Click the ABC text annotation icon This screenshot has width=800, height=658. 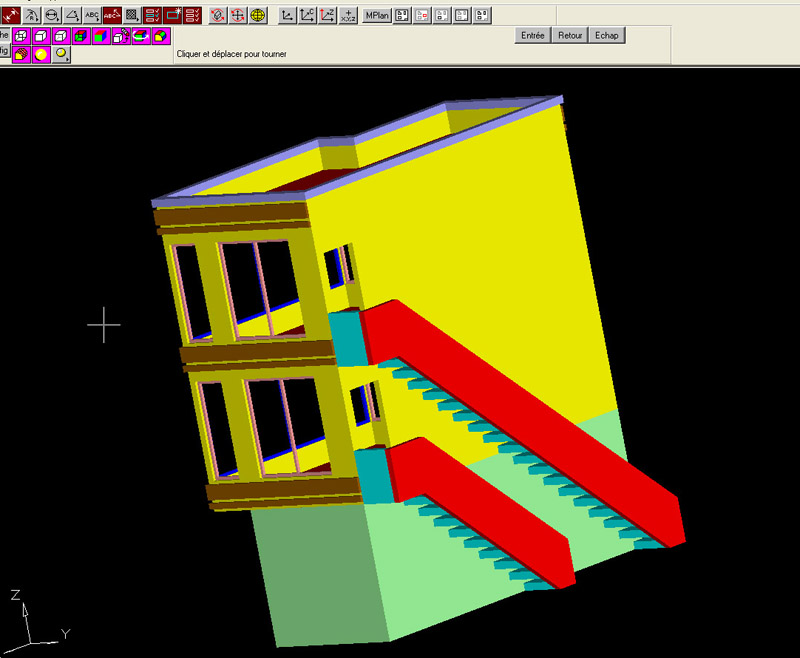(91, 15)
